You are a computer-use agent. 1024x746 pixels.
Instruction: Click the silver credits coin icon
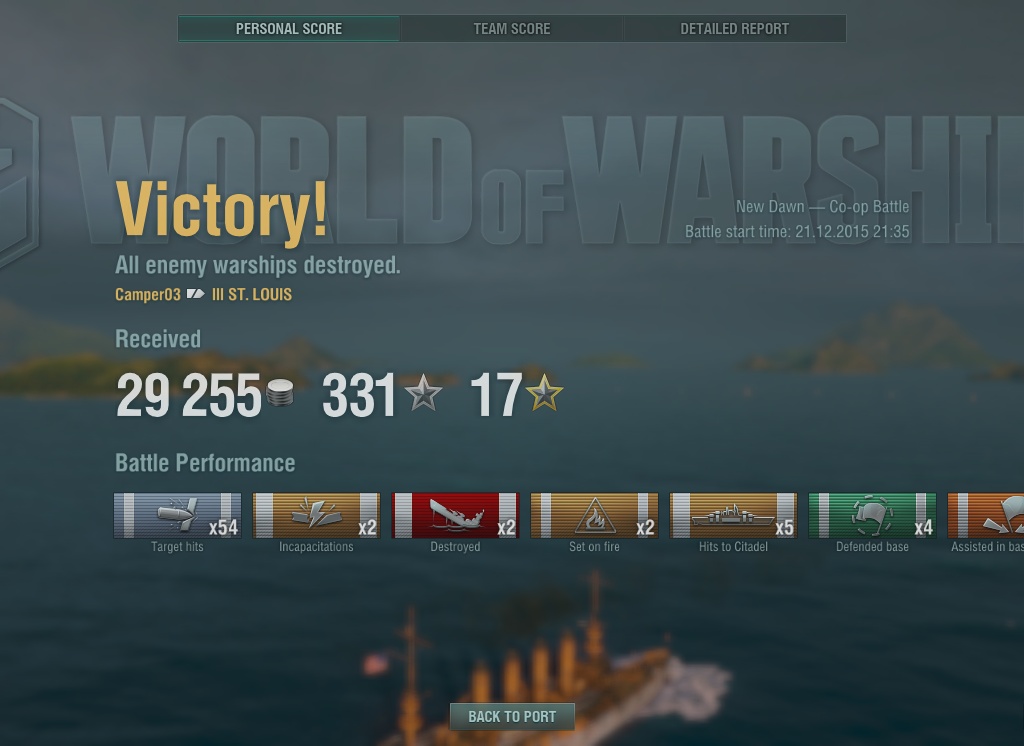tap(280, 393)
